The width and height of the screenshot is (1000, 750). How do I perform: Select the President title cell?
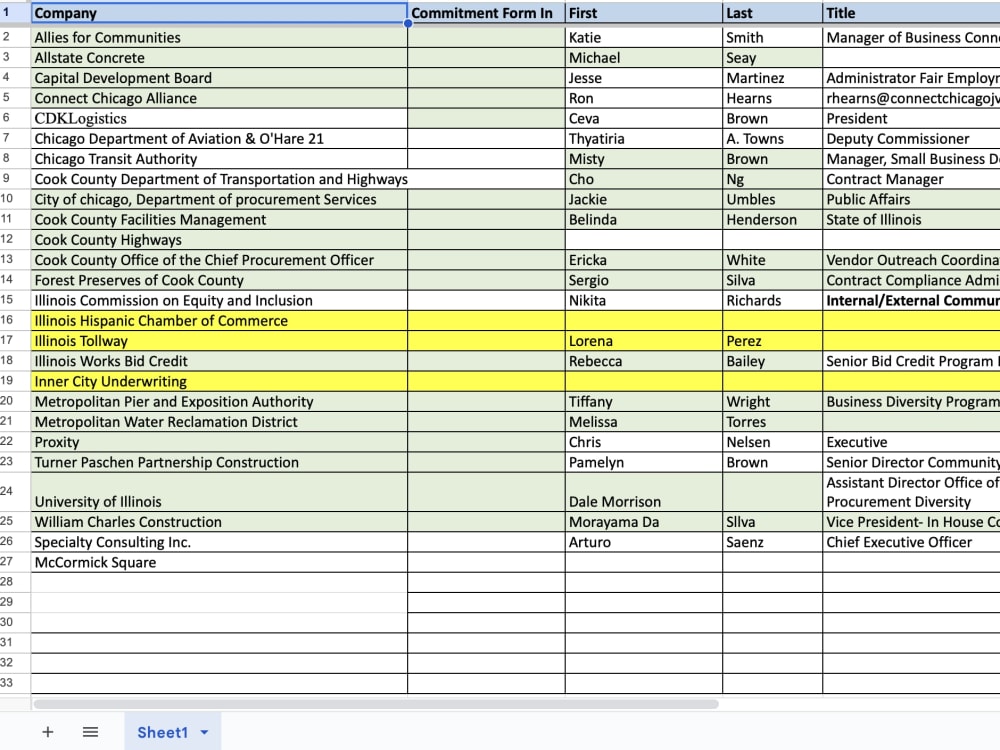tap(911, 119)
